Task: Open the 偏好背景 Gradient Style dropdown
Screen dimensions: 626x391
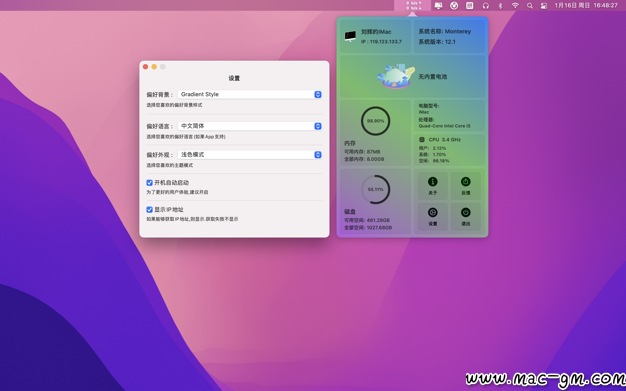Action: [x=250, y=94]
